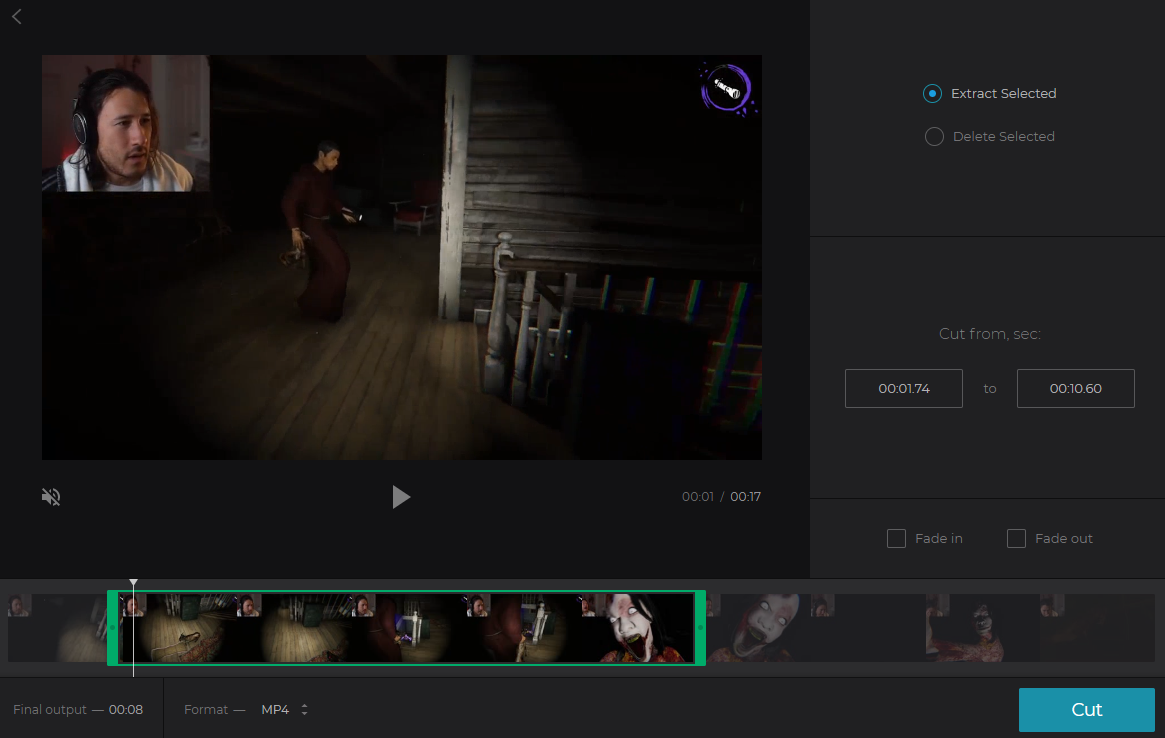Go back using the top-left arrow
Screen dimensions: 1165x738
click(16, 16)
